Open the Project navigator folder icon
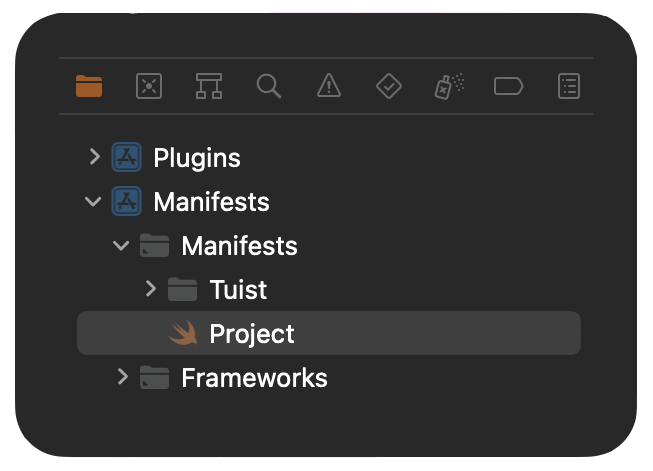The image size is (653, 471). 89,87
